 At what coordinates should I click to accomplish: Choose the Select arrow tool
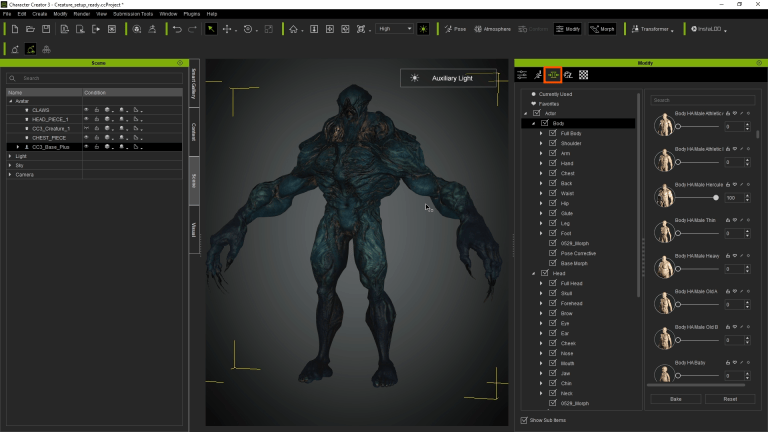(x=211, y=29)
